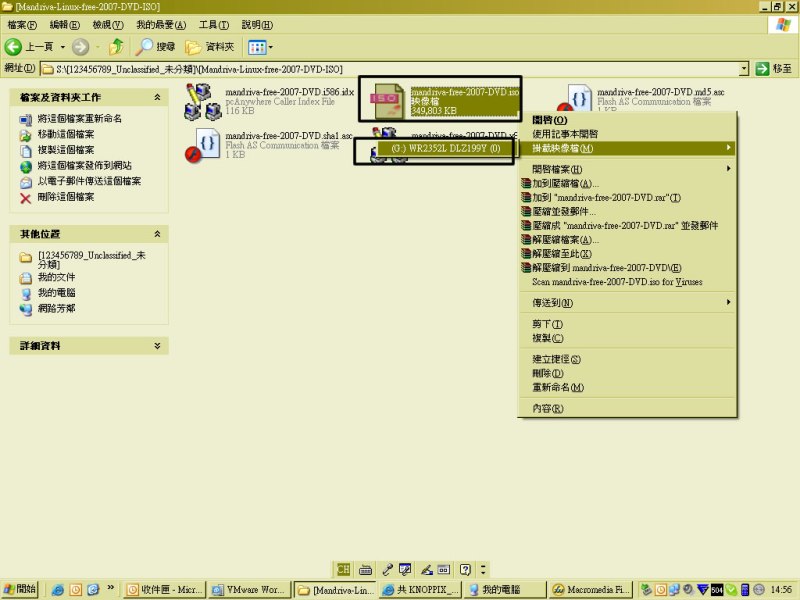This screenshot has width=800, height=600.
Task: Go up one folder level icon
Action: (x=116, y=47)
